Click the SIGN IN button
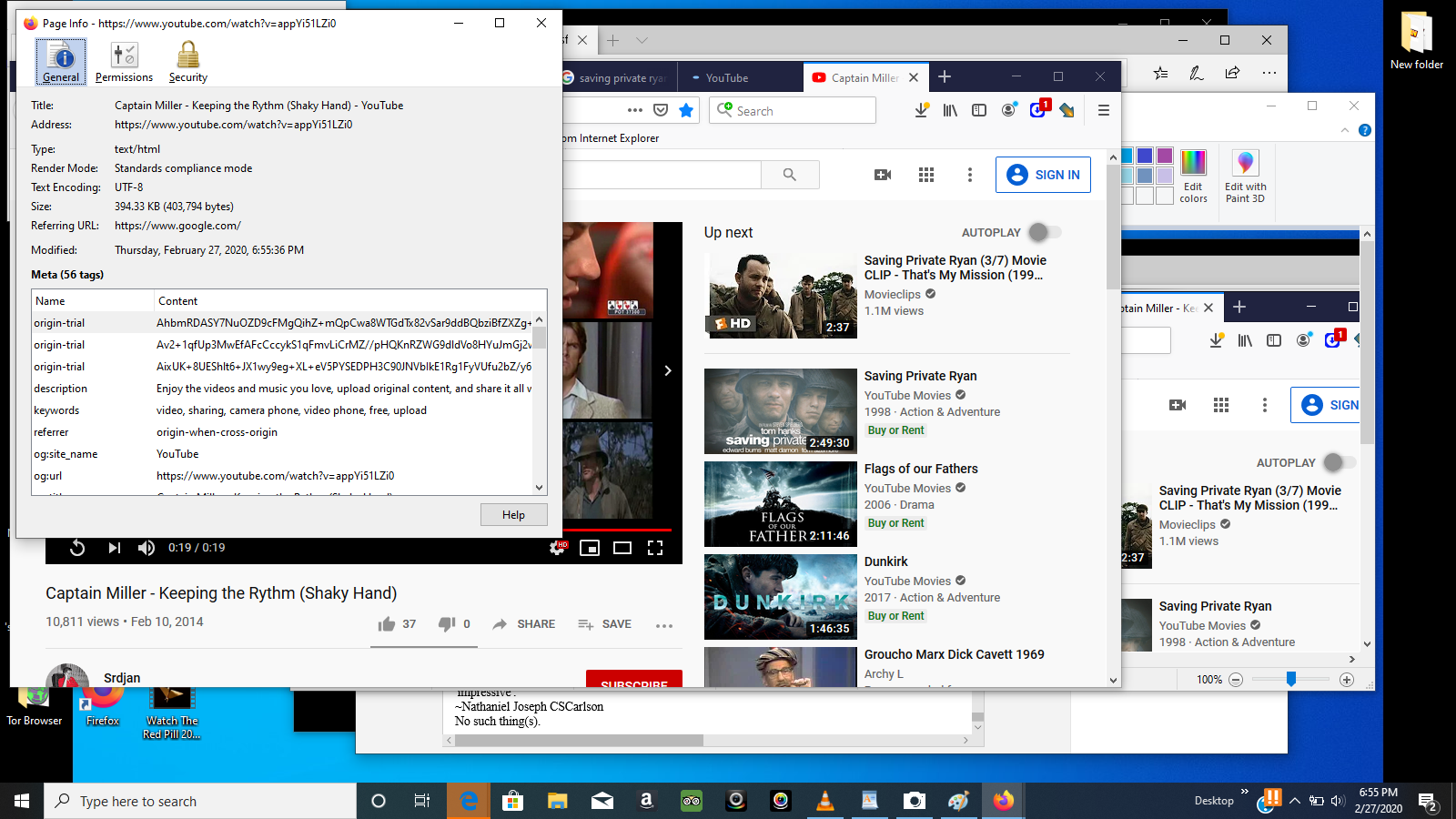This screenshot has height=819, width=1456. pyautogui.click(x=1044, y=175)
